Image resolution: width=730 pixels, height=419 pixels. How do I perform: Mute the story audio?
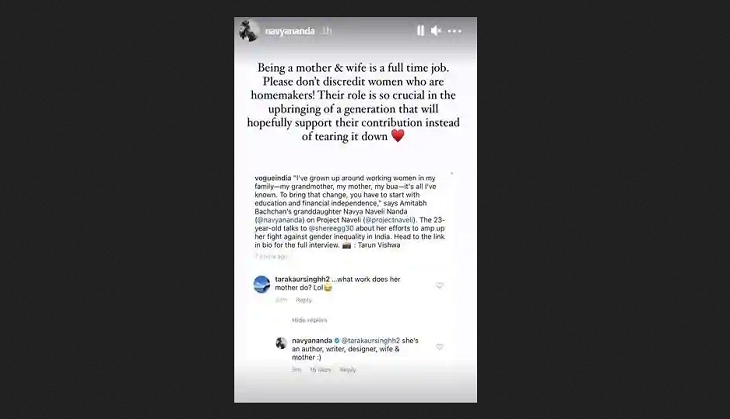pyautogui.click(x=436, y=31)
